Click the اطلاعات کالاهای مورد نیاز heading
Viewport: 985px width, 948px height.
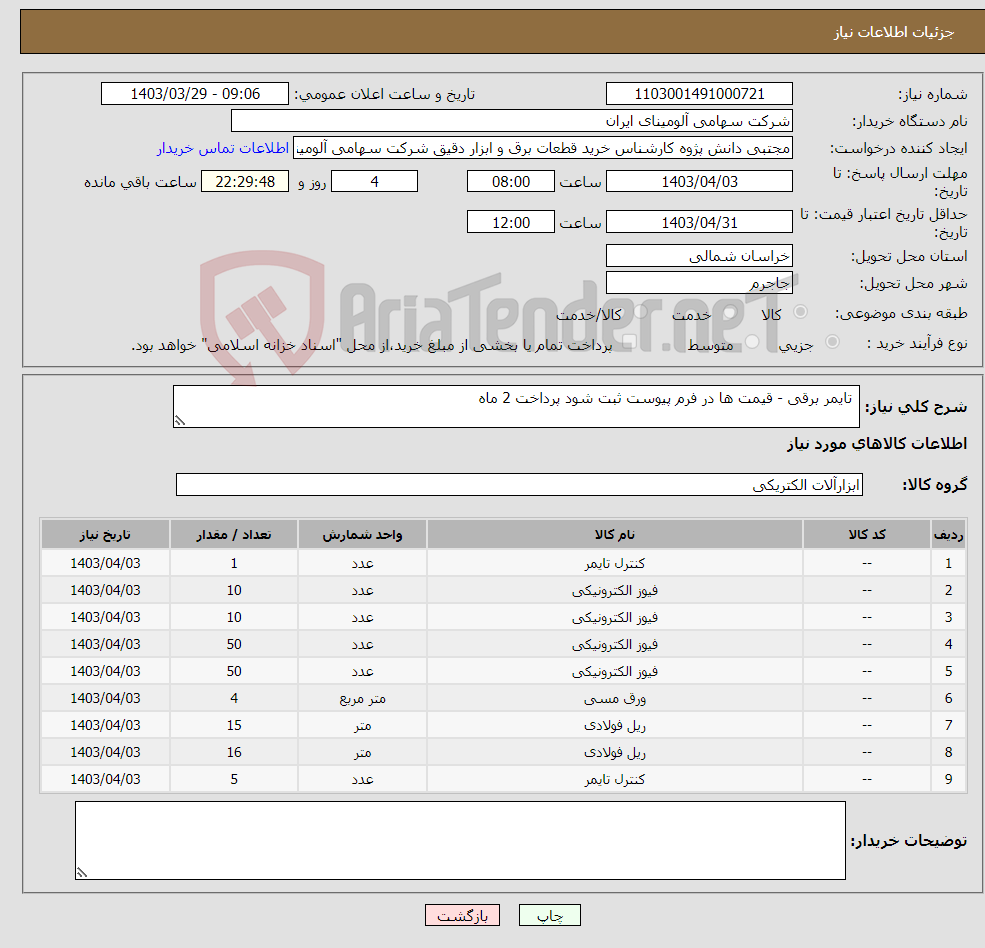click(877, 444)
